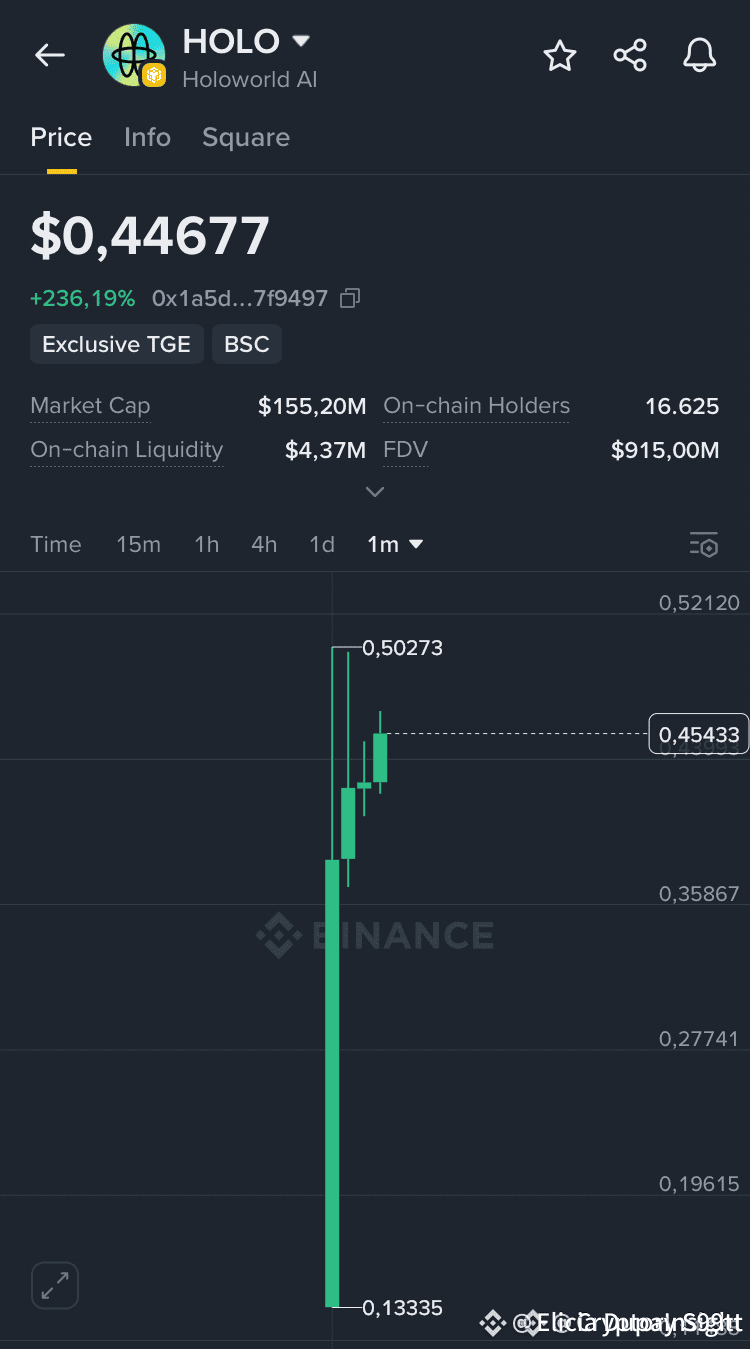Tap the price alert bell icon
This screenshot has width=750, height=1349.
coord(700,56)
